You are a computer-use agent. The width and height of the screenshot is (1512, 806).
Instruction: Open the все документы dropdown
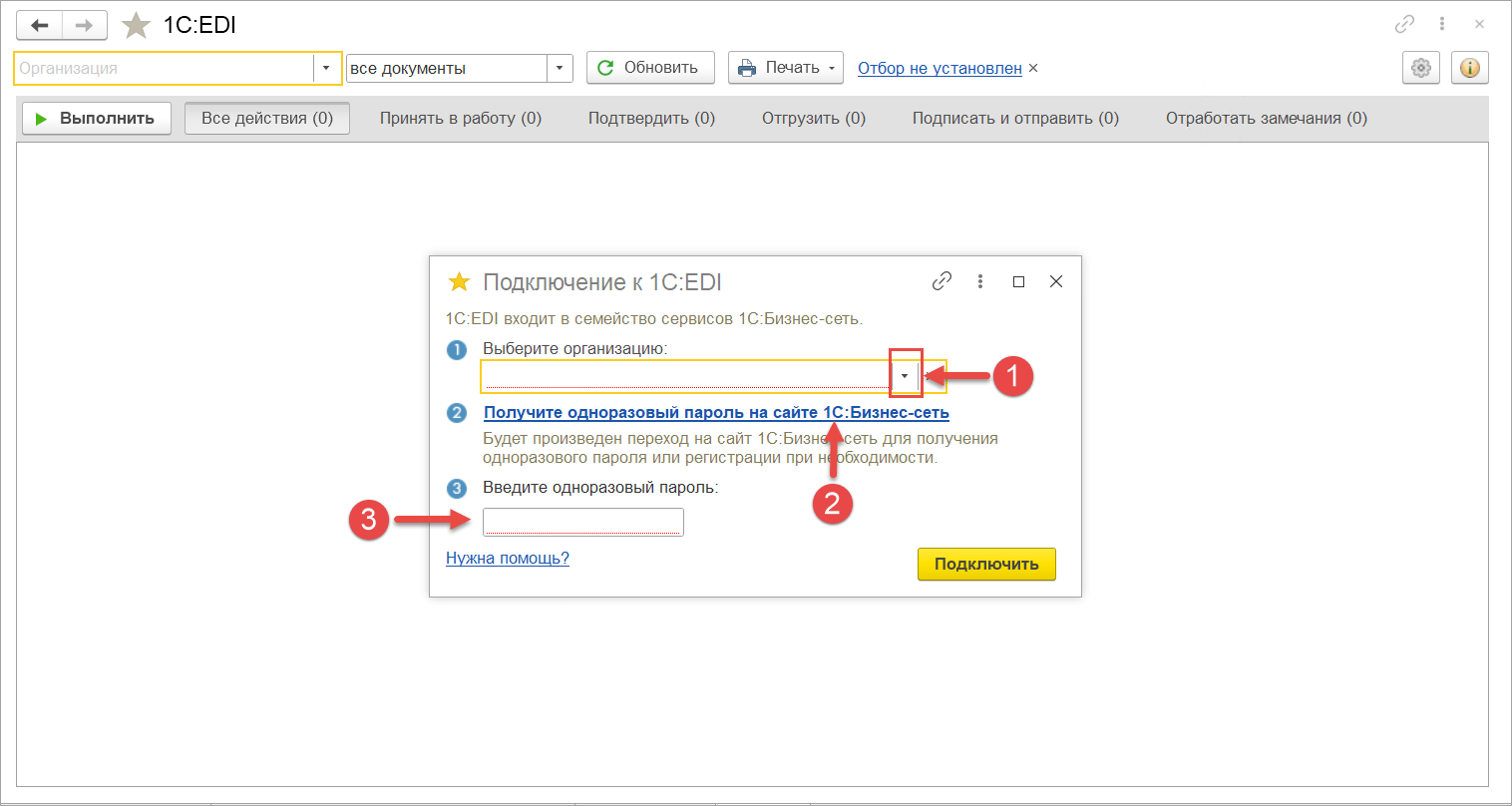click(560, 68)
